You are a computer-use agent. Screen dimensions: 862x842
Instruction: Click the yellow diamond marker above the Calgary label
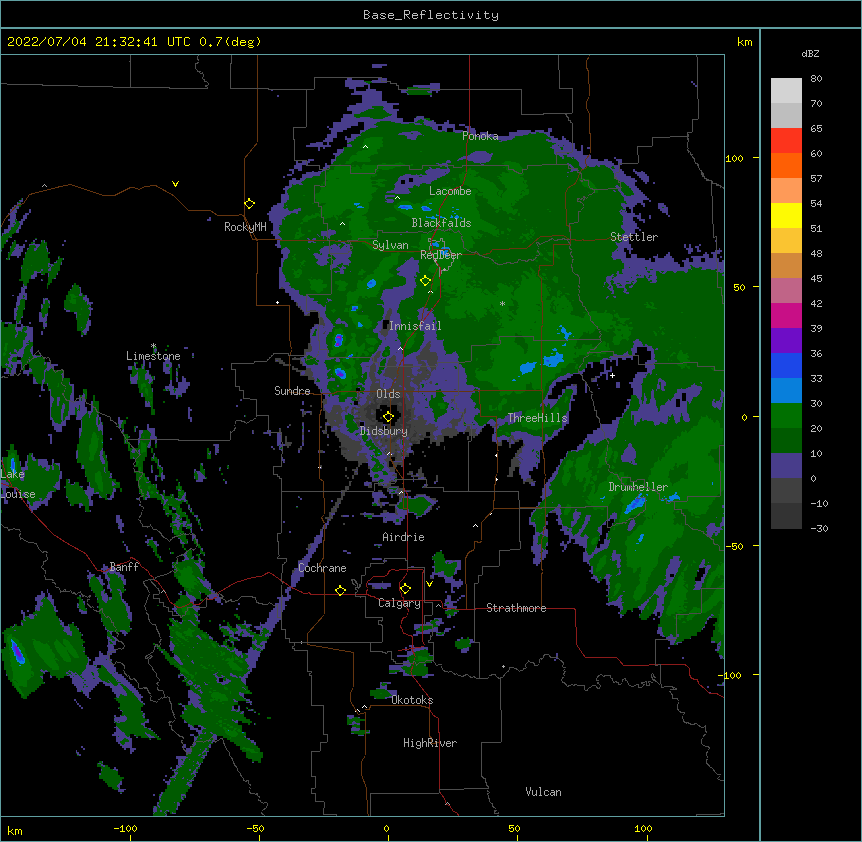[x=405, y=589]
